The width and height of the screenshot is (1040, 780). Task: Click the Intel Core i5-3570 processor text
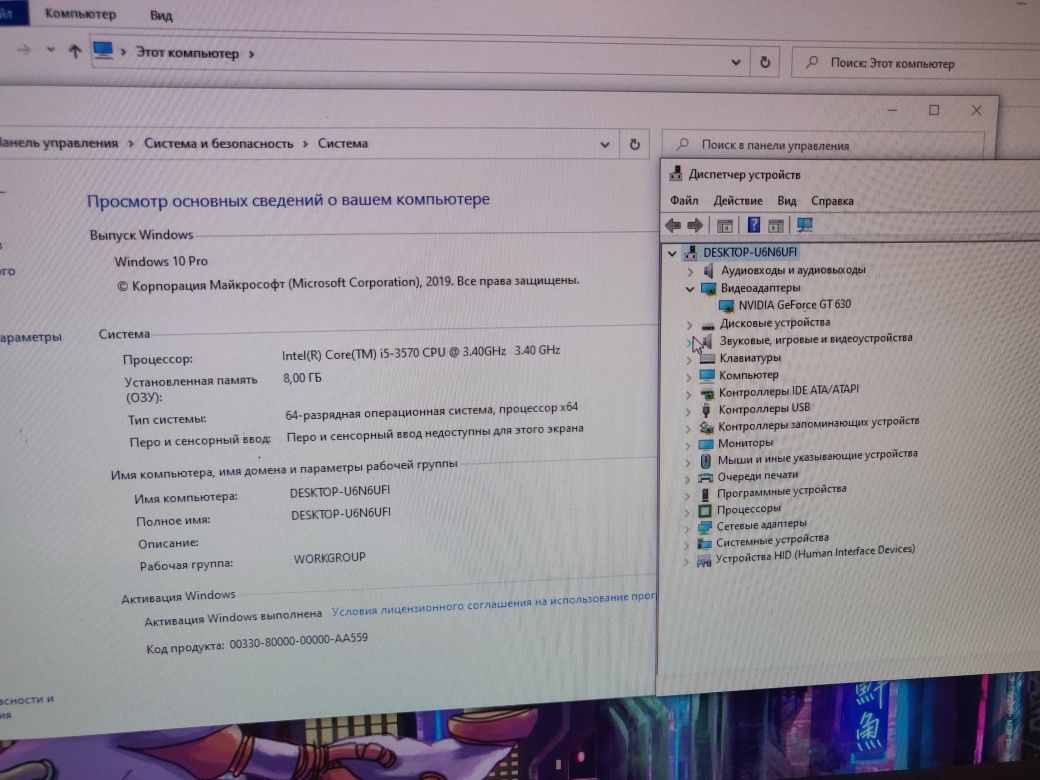[421, 352]
